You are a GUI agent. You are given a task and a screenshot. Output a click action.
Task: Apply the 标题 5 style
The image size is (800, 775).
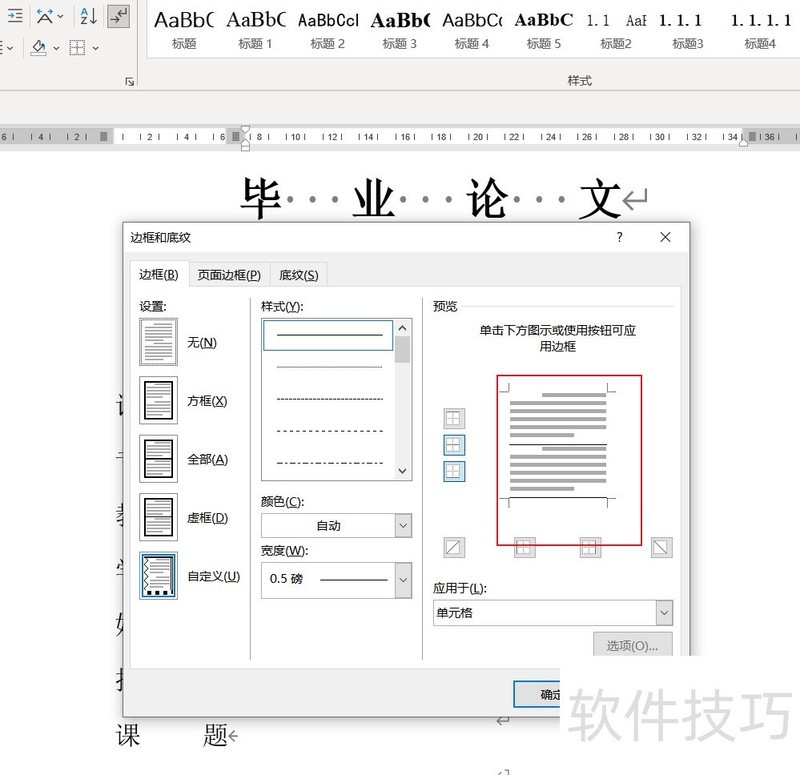tap(543, 30)
